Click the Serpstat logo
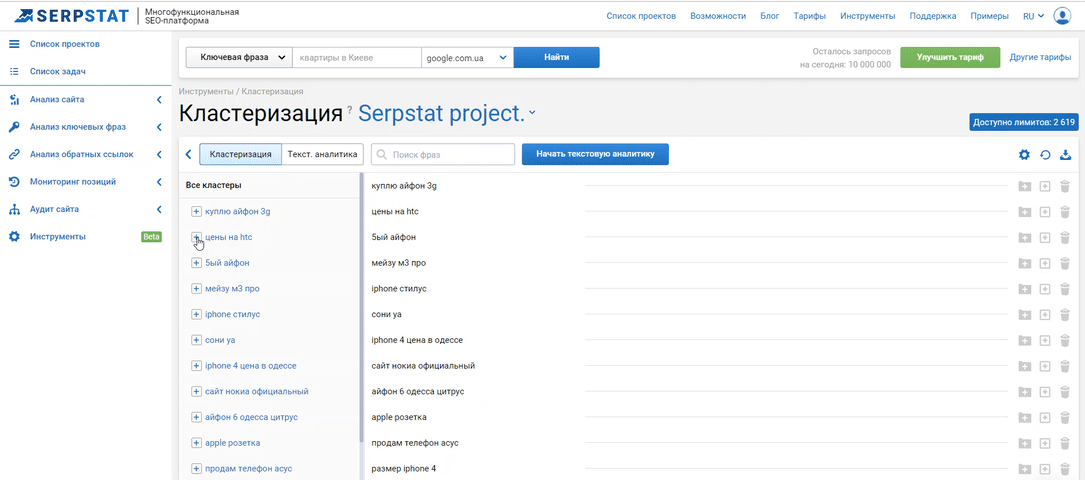Screen dimensions: 1085x480 pos(72,16)
